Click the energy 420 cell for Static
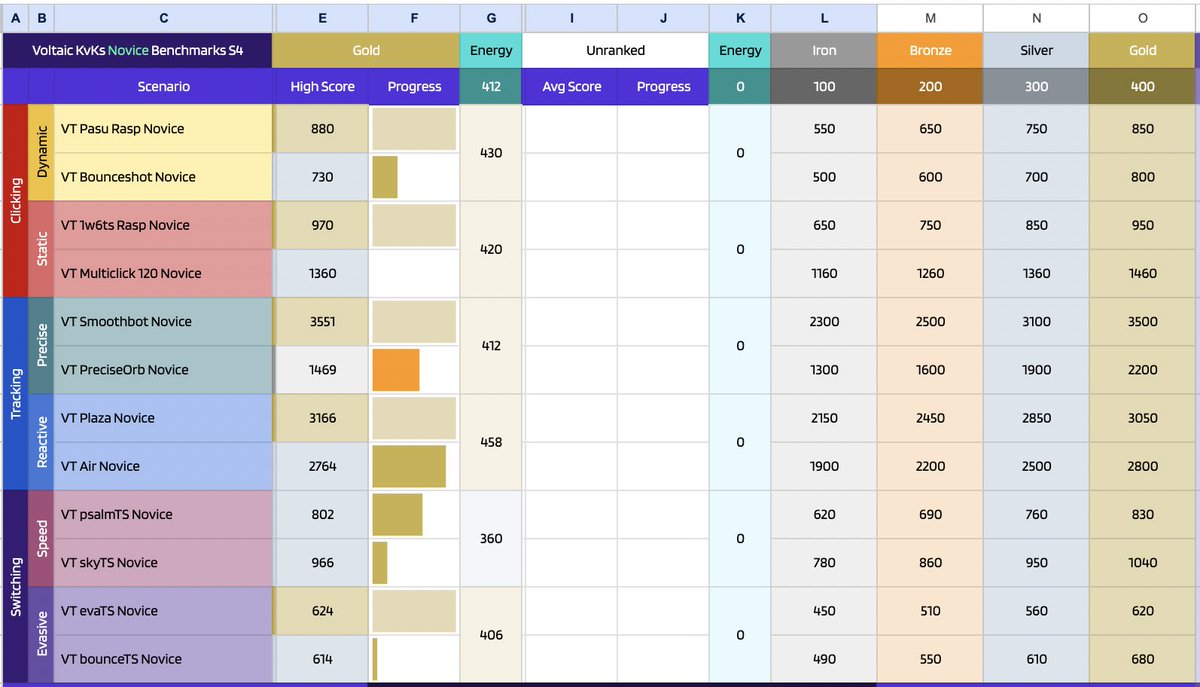This screenshot has width=1200, height=687. click(491, 249)
